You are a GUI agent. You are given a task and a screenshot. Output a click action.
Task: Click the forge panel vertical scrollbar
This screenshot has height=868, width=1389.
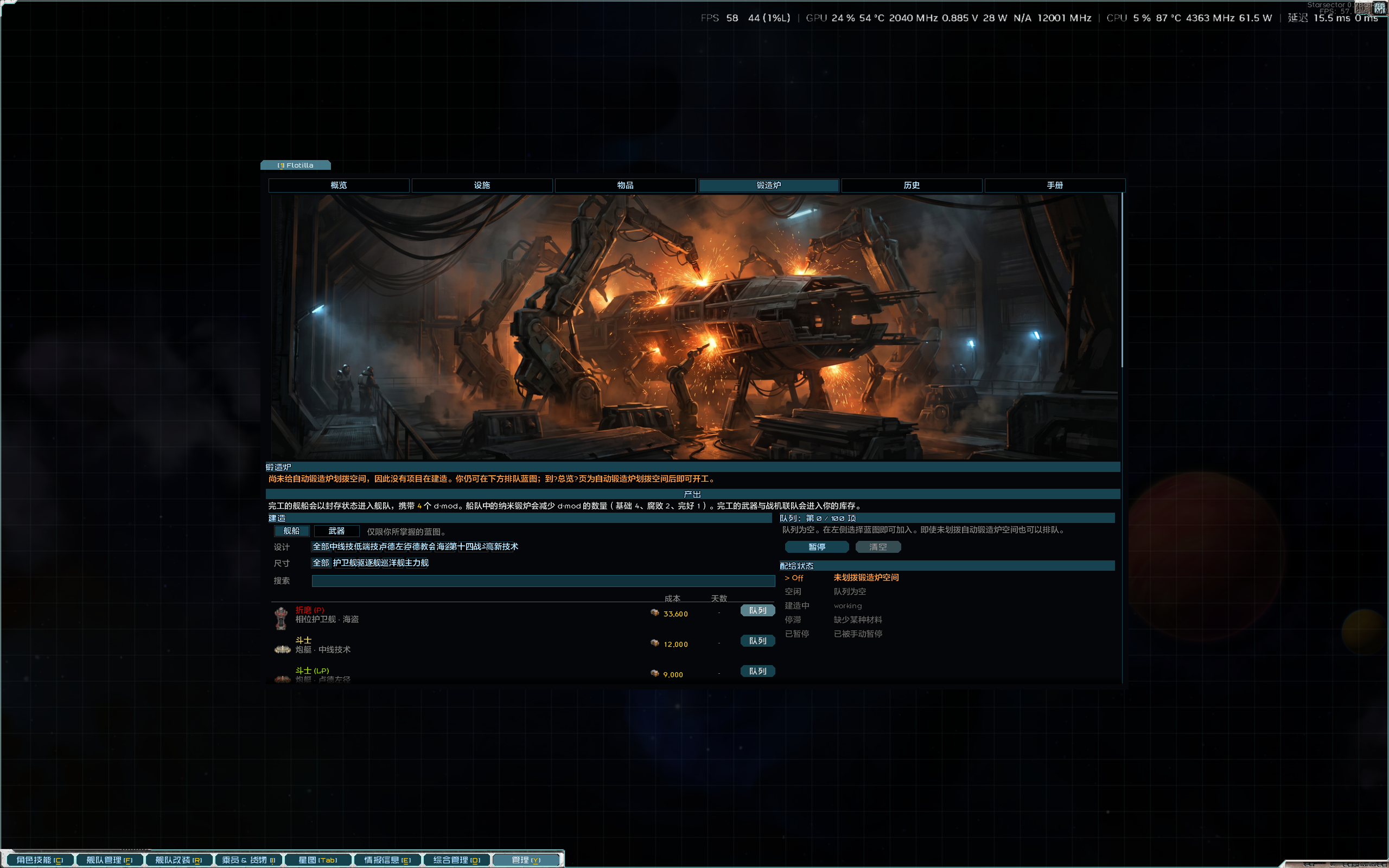[1122, 280]
